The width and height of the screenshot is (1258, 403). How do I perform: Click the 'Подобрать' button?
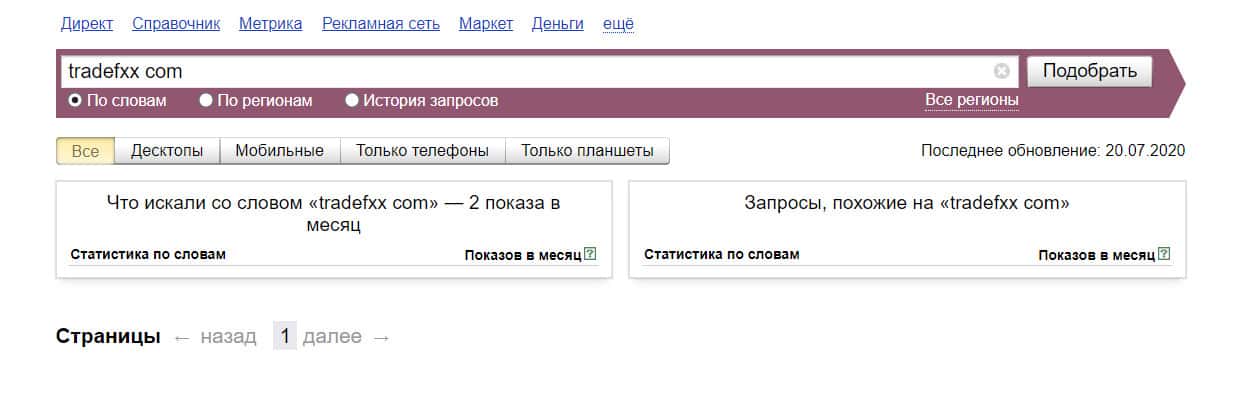point(1090,71)
